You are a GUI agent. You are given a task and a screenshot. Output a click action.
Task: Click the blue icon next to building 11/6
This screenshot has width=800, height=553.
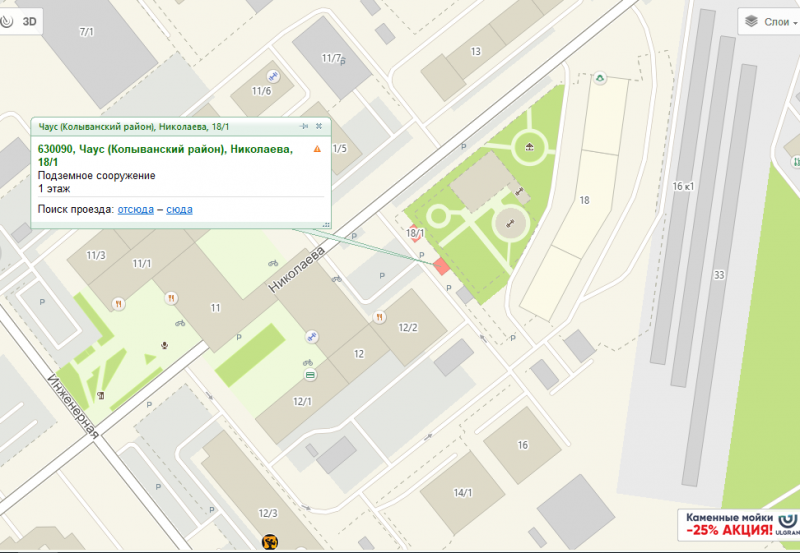tap(272, 76)
